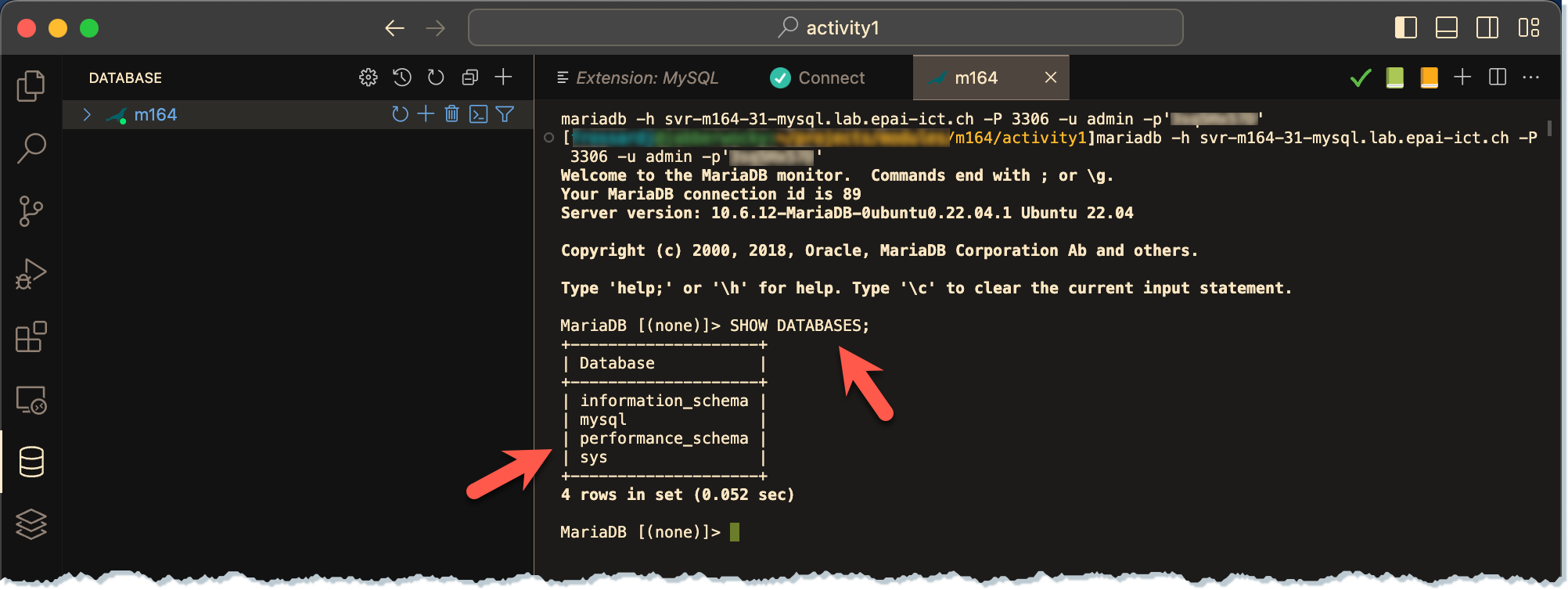
Task: Click the 'SHOW DATABASES;' command text
Action: (799, 326)
